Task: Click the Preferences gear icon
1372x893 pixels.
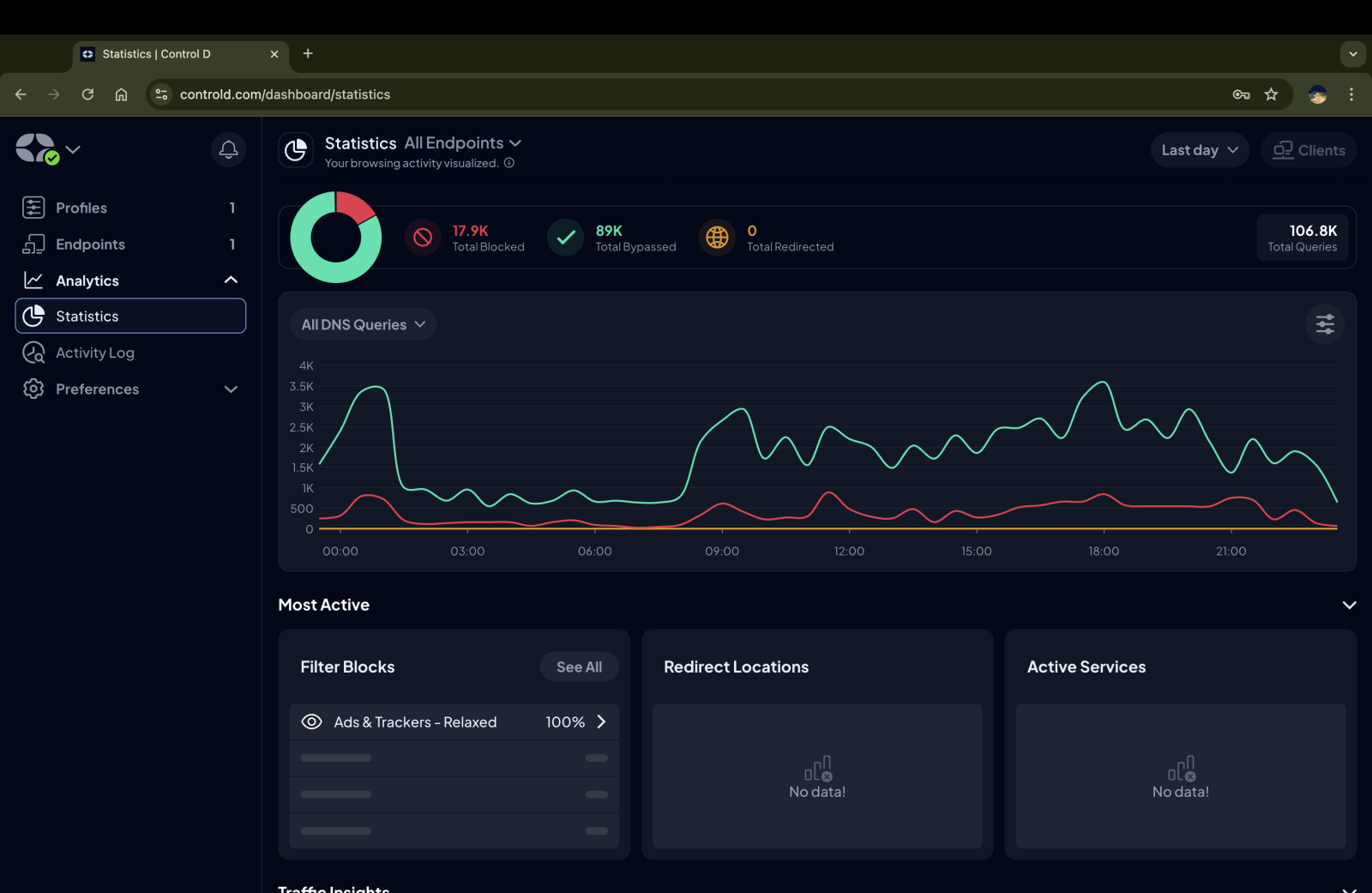Action: point(33,389)
